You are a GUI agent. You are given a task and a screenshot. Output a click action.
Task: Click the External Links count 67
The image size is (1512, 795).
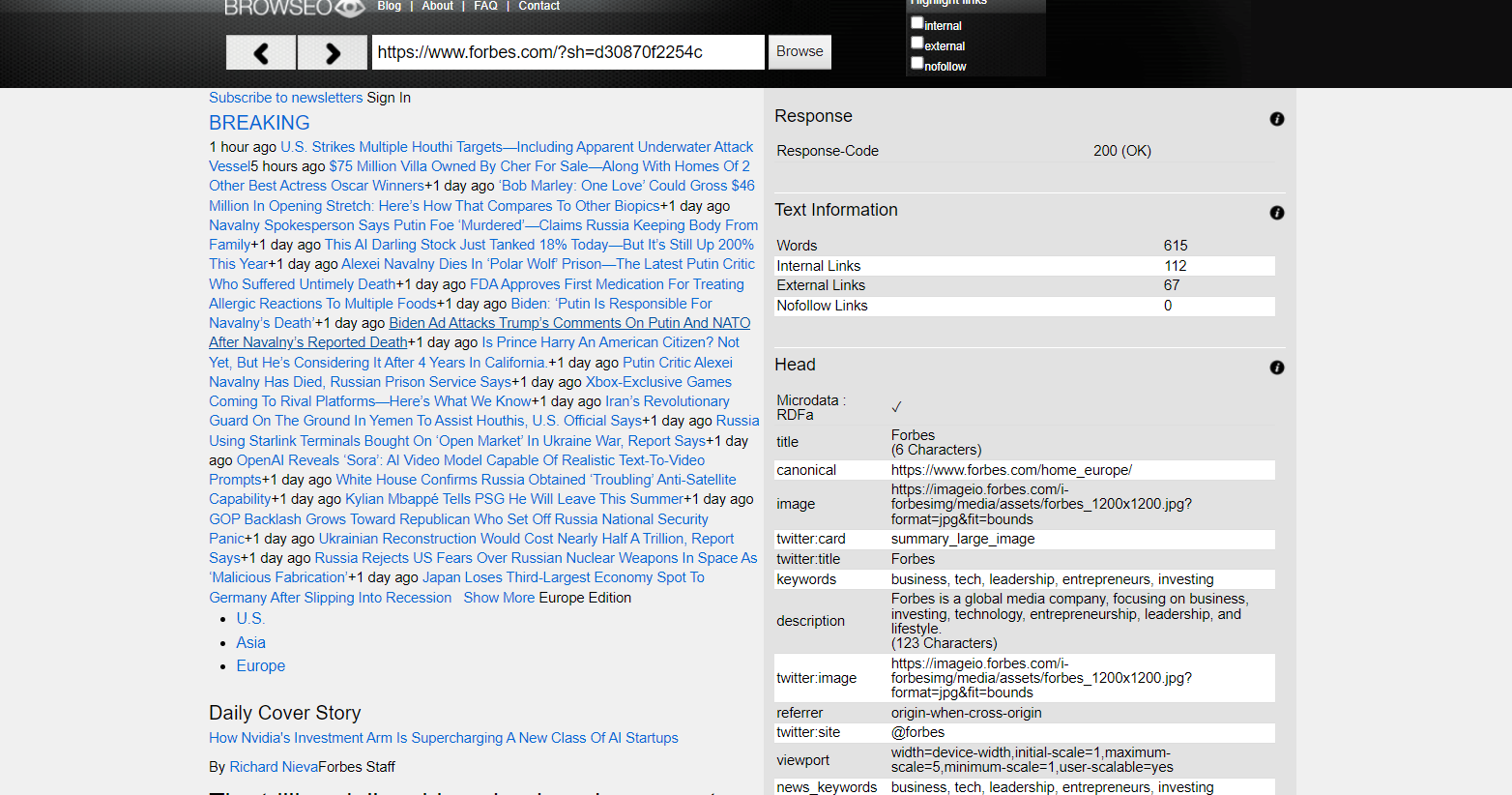pyautogui.click(x=1172, y=285)
